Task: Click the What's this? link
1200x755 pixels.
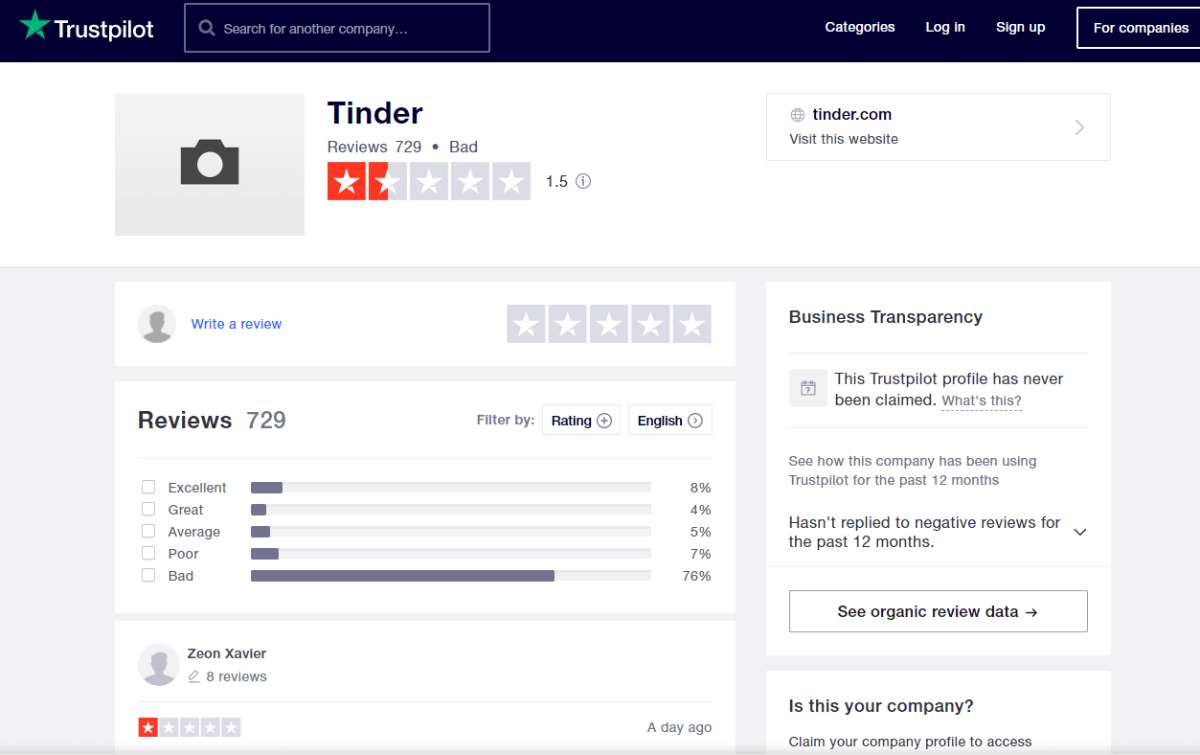Action: 981,401
